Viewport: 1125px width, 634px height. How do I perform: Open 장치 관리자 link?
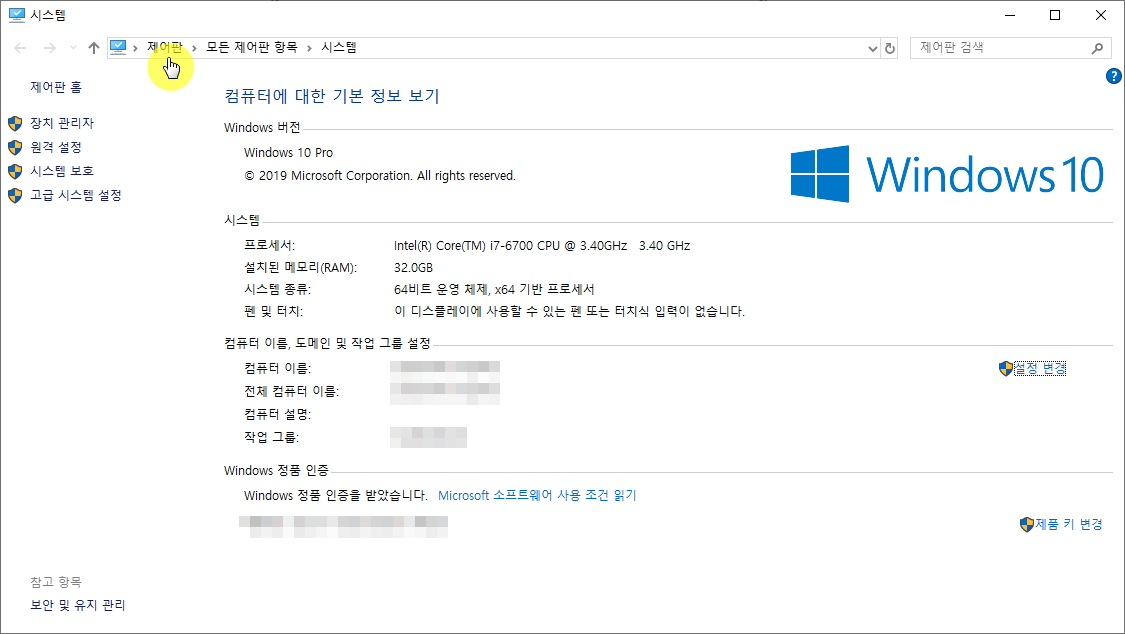(62, 123)
